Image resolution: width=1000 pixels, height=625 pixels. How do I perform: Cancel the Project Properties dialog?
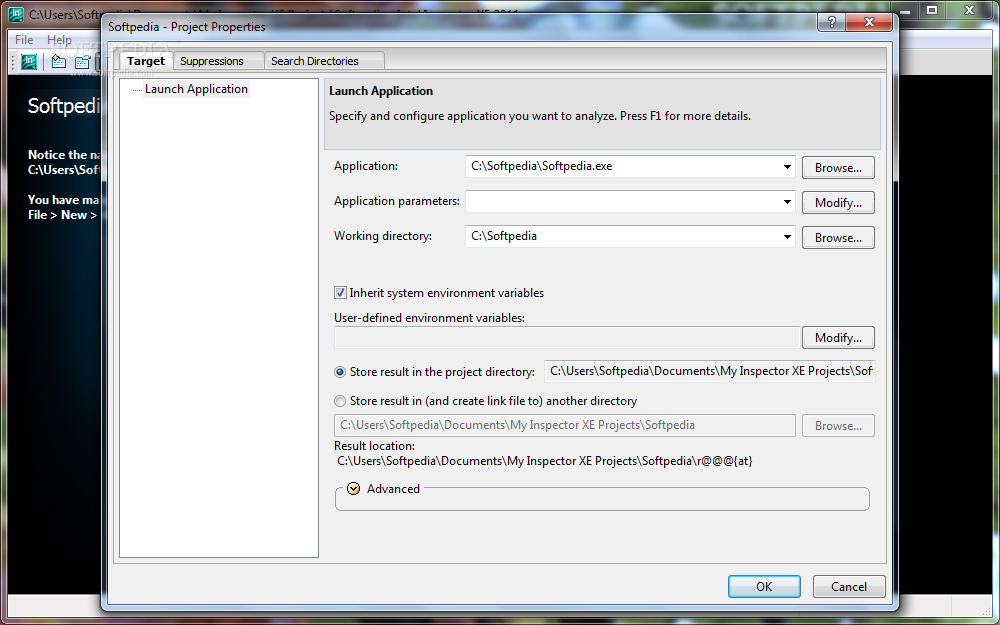point(849,587)
